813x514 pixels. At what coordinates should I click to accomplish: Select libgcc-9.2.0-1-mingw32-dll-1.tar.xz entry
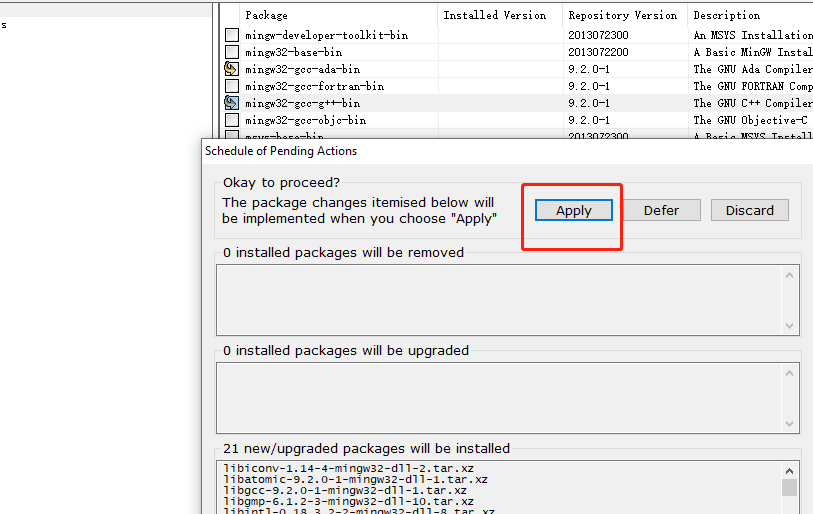coord(345,490)
